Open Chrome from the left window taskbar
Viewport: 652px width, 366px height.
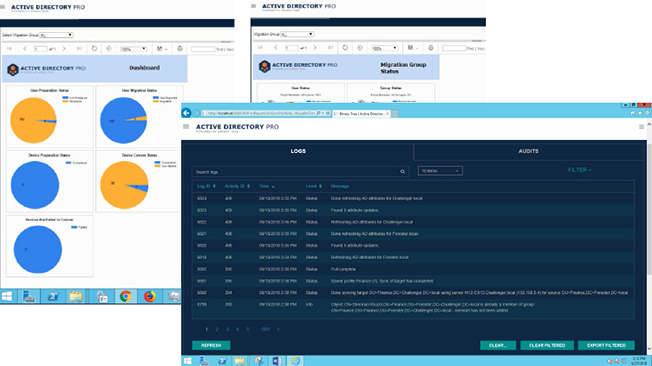click(x=126, y=296)
